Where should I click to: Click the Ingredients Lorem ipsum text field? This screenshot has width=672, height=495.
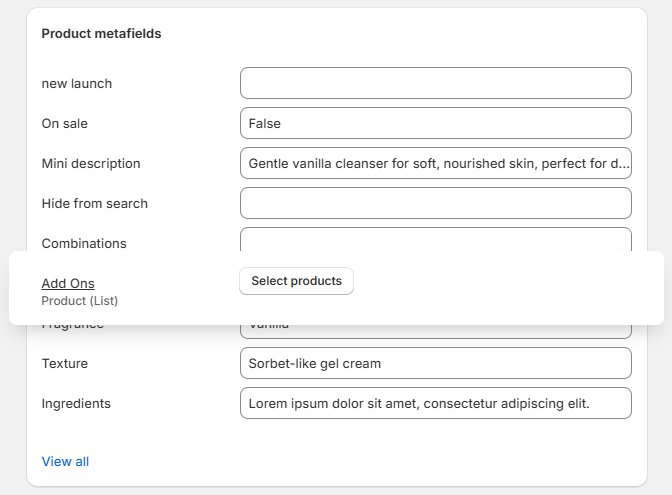(435, 403)
